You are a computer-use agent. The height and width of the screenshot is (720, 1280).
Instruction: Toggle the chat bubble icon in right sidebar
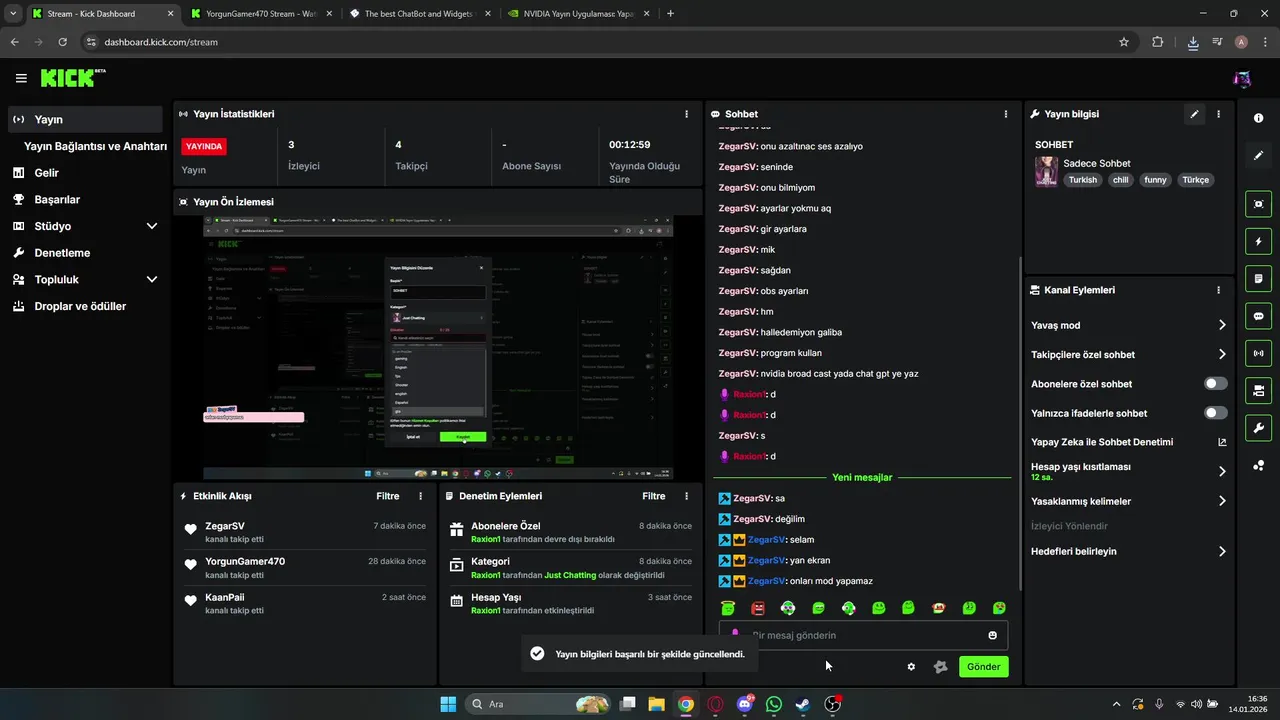point(1258,316)
